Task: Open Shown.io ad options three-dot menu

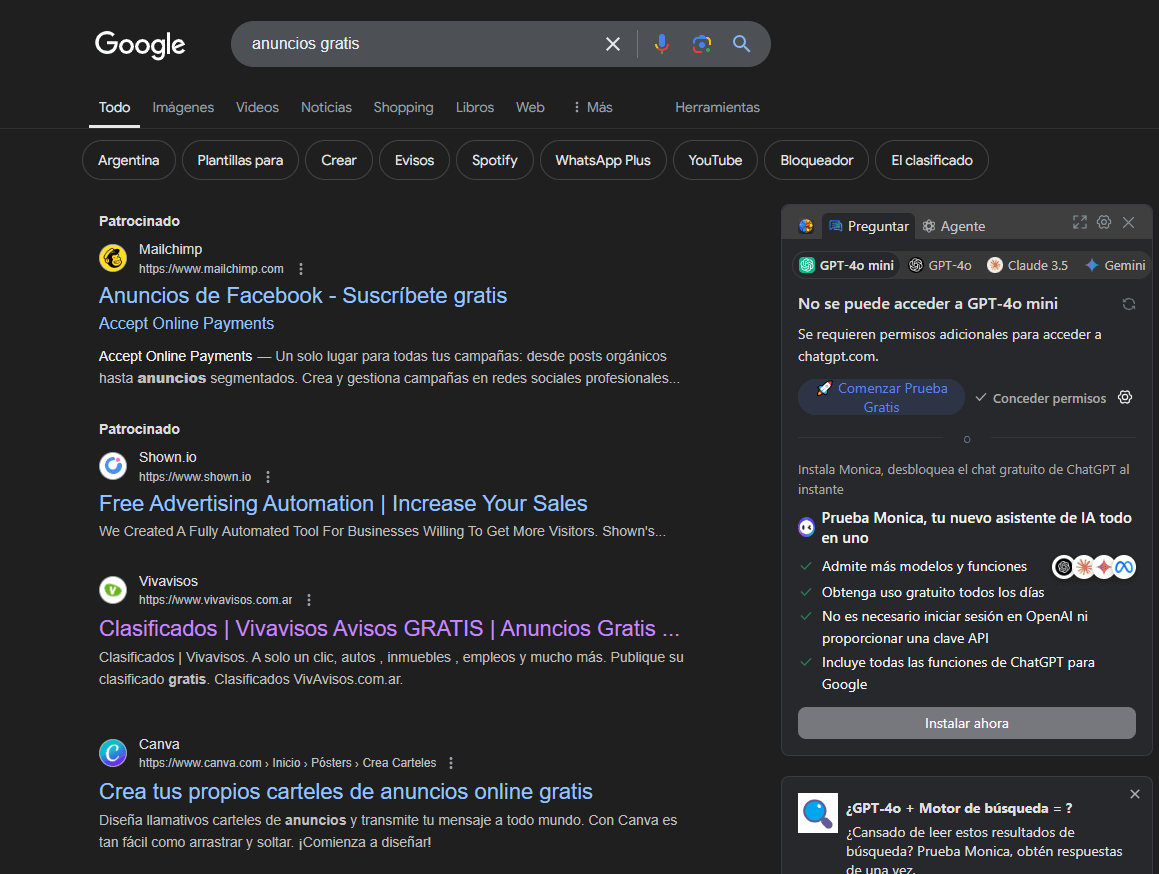Action: (x=268, y=477)
